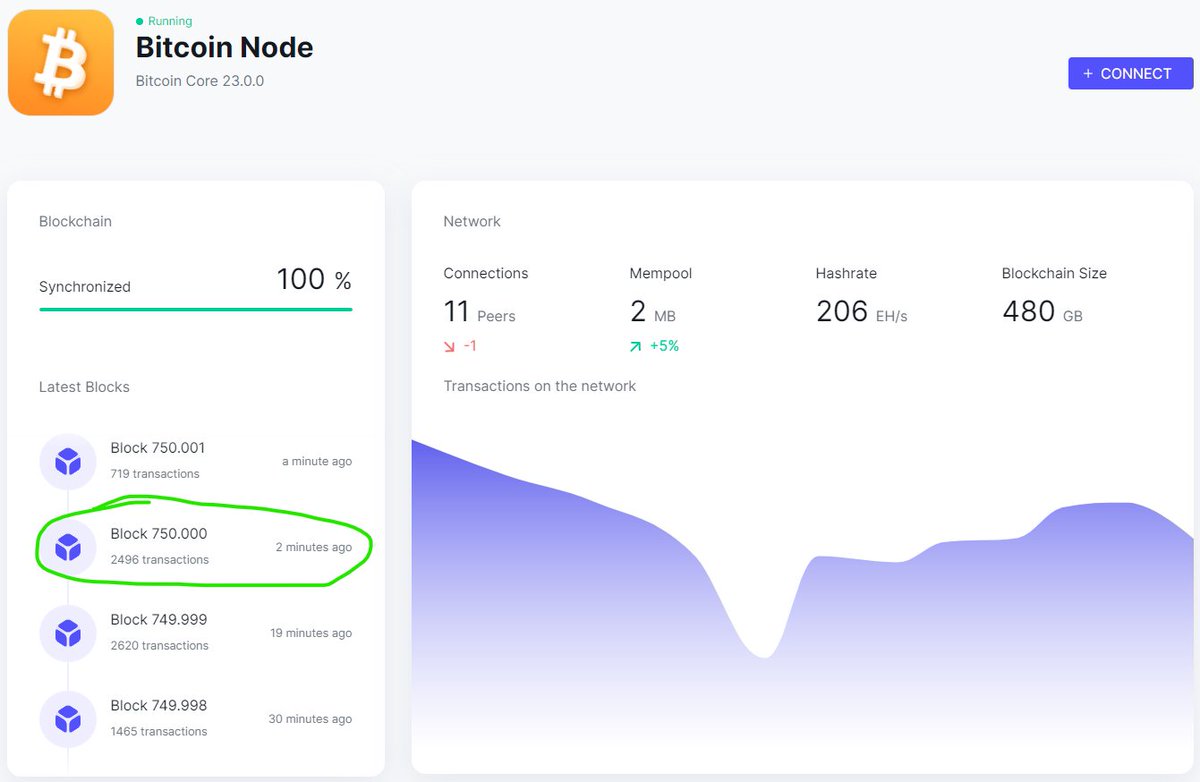This screenshot has width=1200, height=782.
Task: Click the 719 transactions text
Action: pos(155,474)
